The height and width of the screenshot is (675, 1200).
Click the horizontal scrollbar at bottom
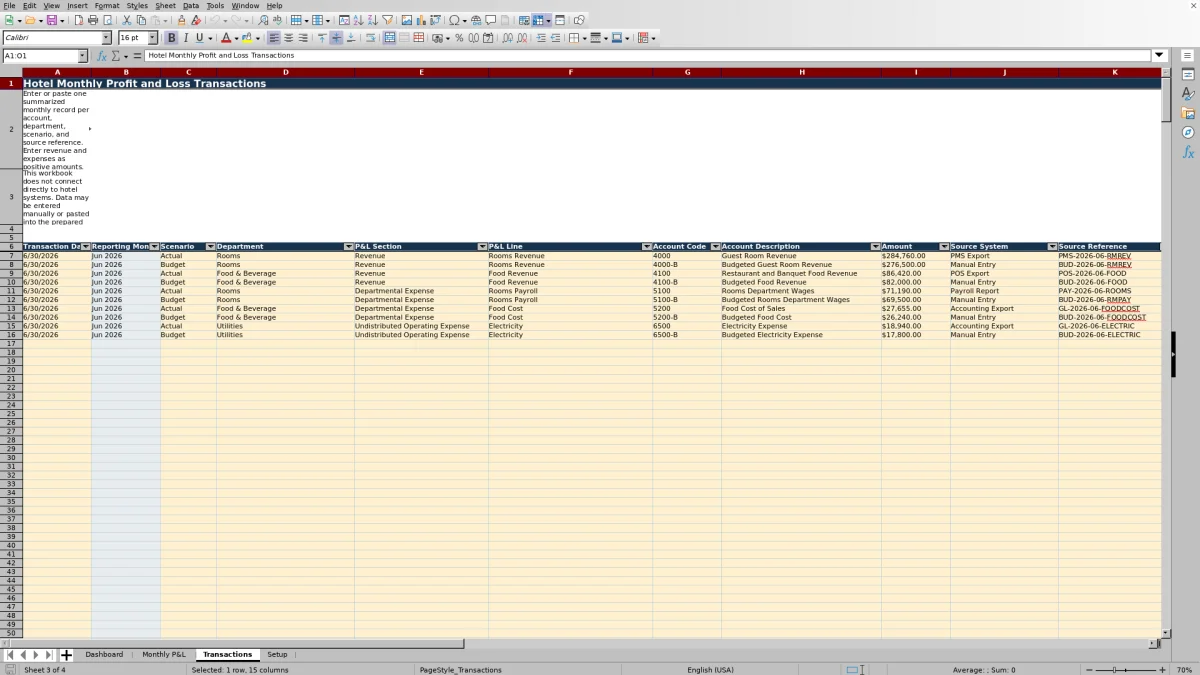point(237,644)
